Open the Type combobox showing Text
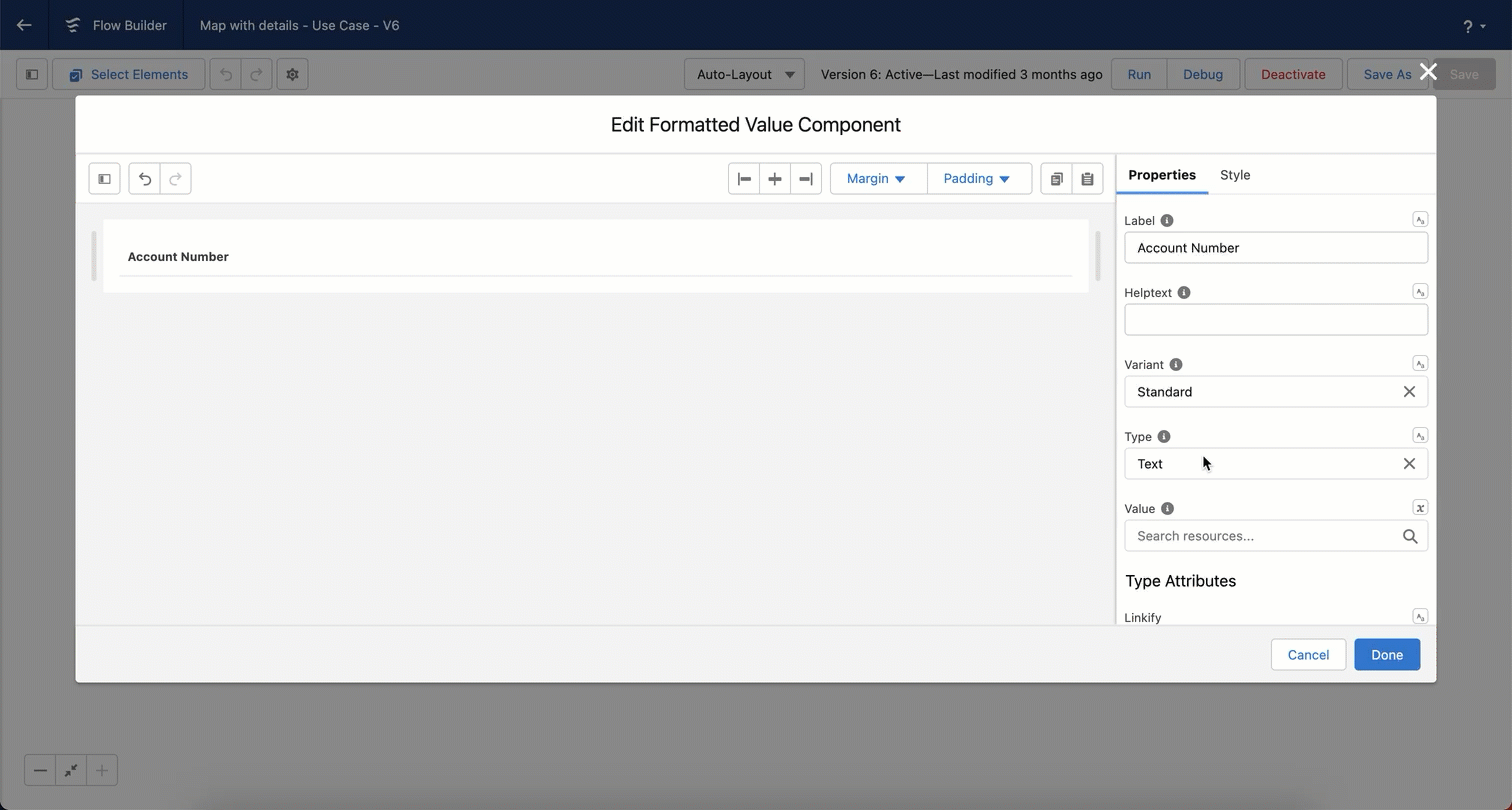 click(x=1260, y=464)
